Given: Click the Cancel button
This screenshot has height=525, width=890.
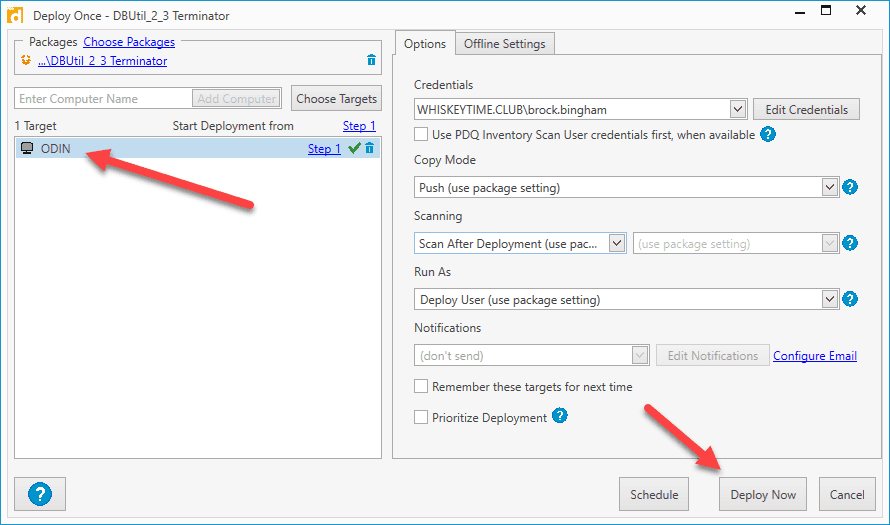Looking at the screenshot, I should [x=847, y=494].
